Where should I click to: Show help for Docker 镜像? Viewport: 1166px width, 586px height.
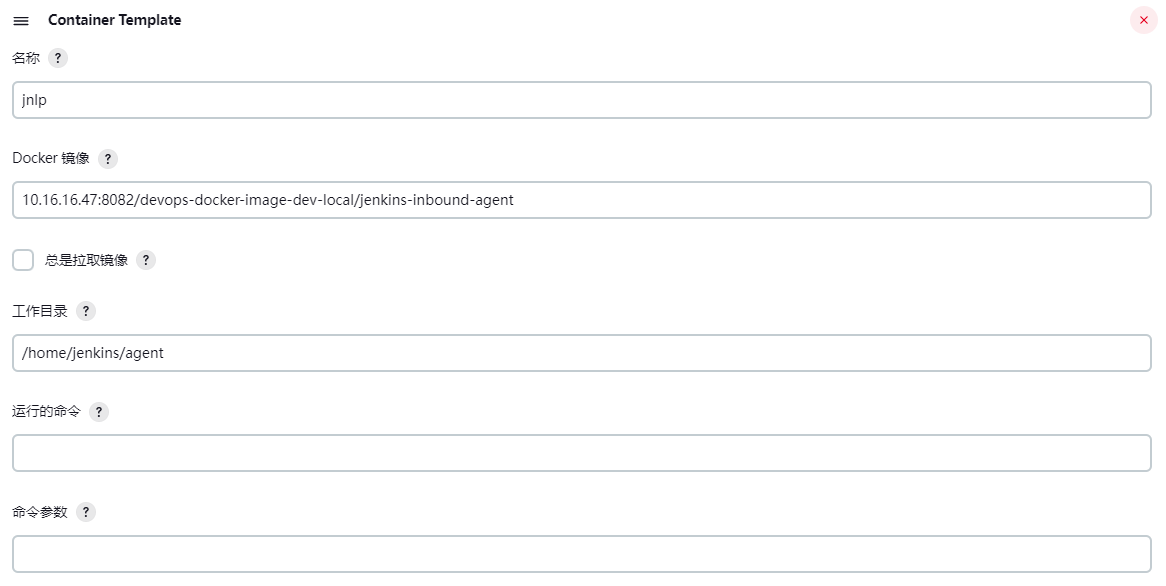[108, 159]
